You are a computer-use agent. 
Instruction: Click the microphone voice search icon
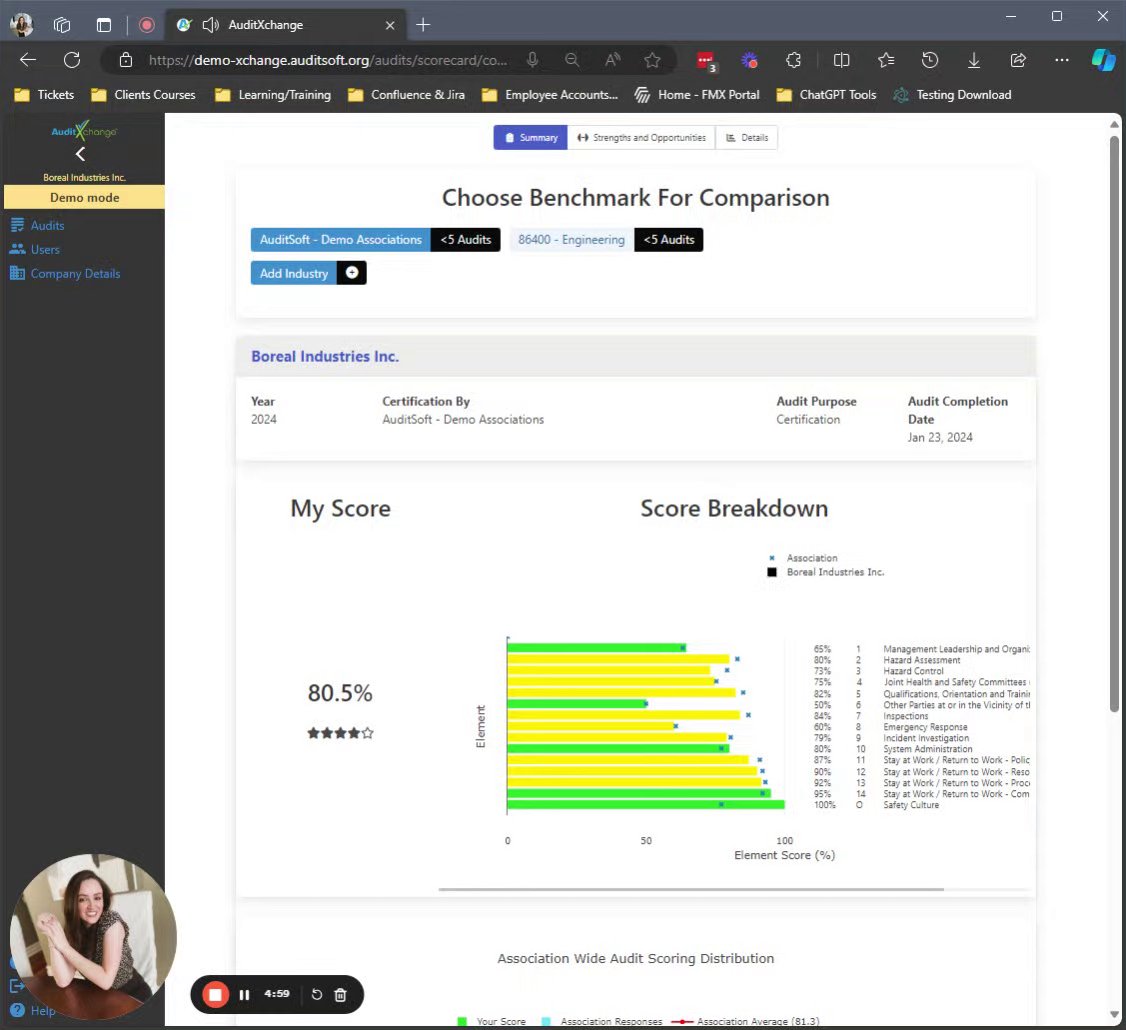click(x=532, y=60)
